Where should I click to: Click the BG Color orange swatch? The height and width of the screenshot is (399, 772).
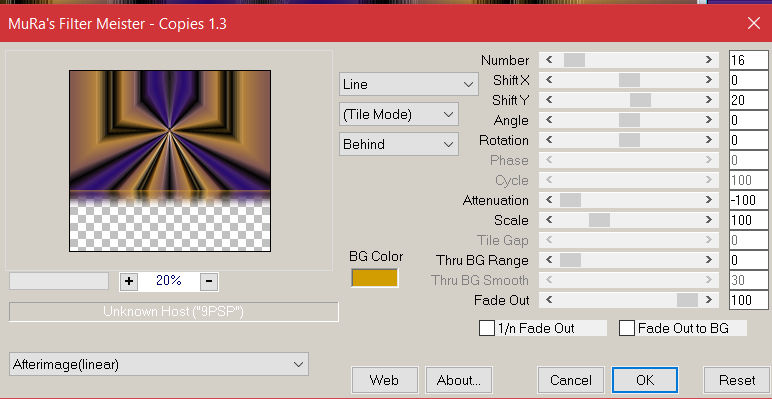(x=375, y=278)
